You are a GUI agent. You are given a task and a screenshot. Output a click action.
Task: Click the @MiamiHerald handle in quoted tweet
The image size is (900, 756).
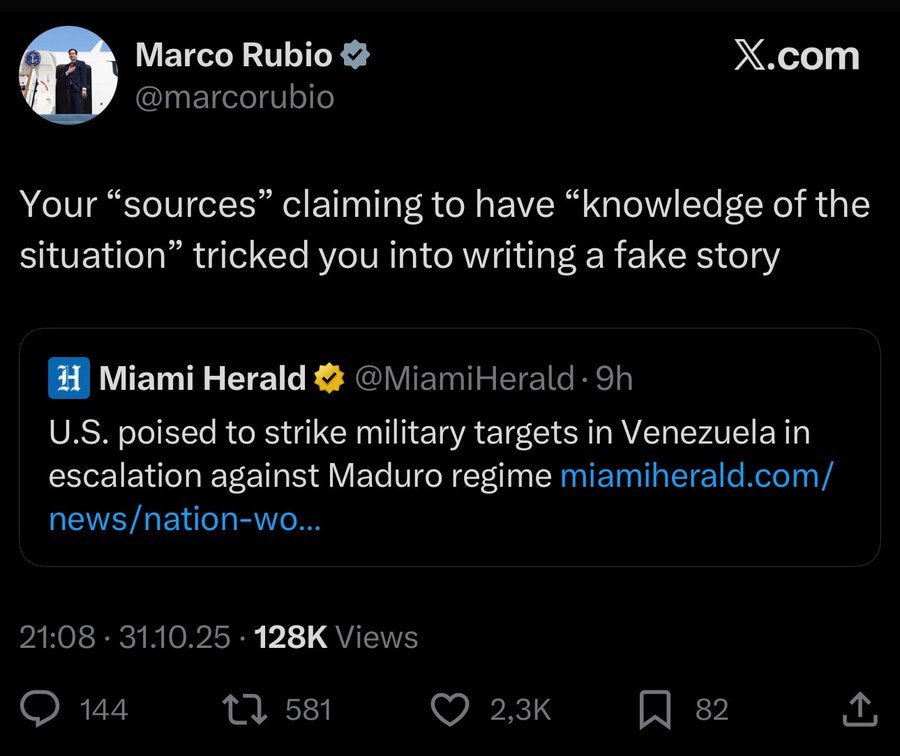pos(464,378)
